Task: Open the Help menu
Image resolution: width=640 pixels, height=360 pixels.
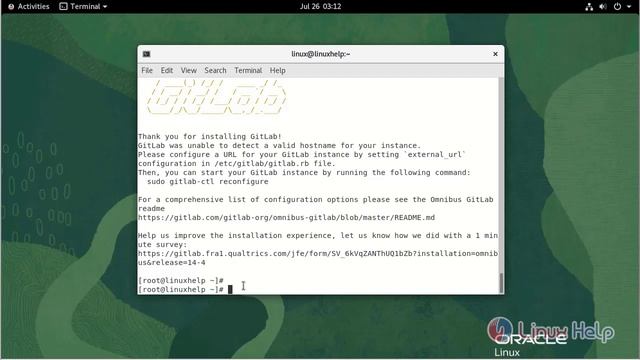Action: coord(278,71)
